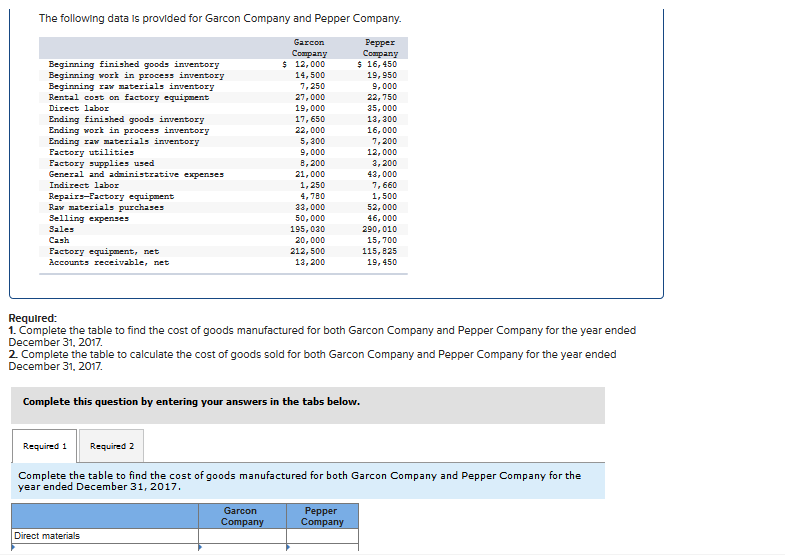Click the Garcon Company answer column header

pyautogui.click(x=242, y=516)
